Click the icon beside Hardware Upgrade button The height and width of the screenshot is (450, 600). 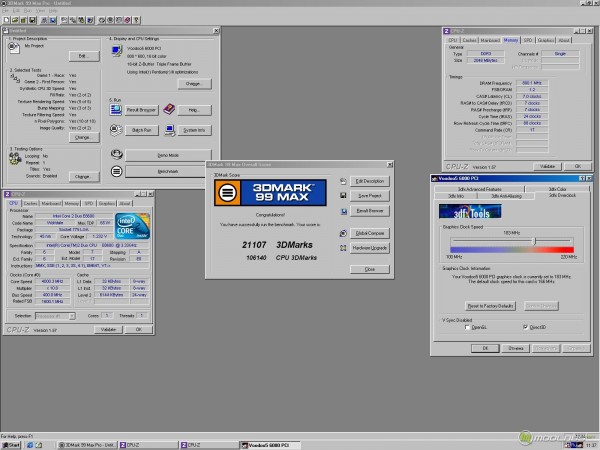point(343,248)
